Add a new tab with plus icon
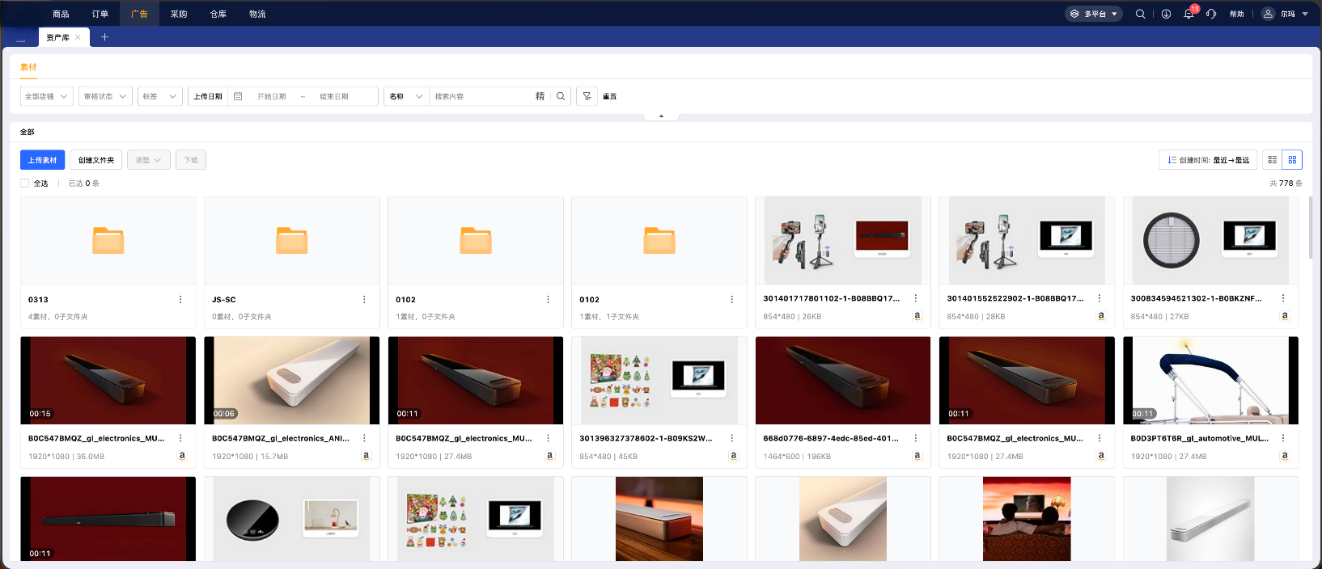The height and width of the screenshot is (569, 1322). (x=104, y=36)
